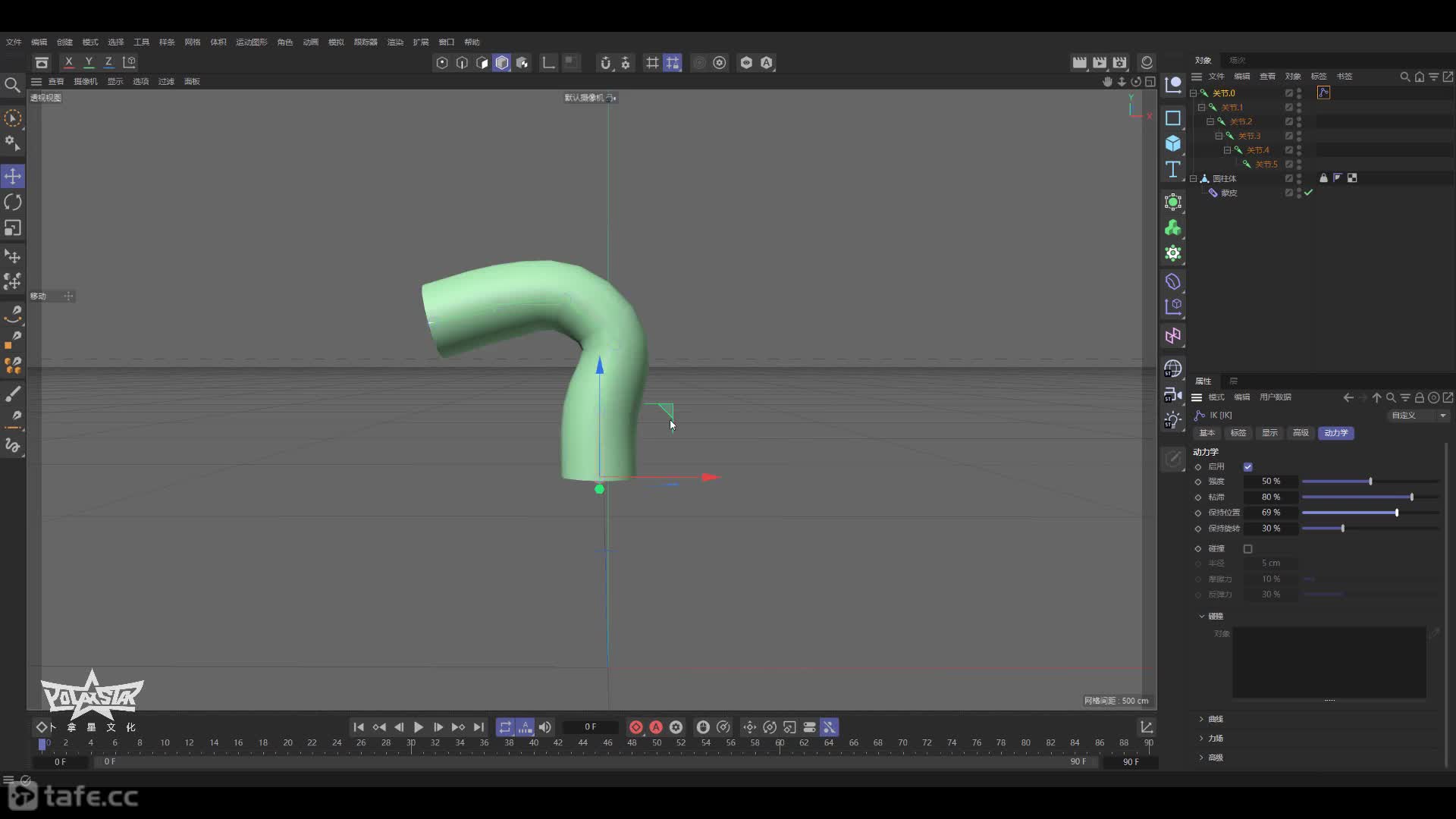Open the 文件 main menu
Screen dimensions: 1456x819
point(14,42)
